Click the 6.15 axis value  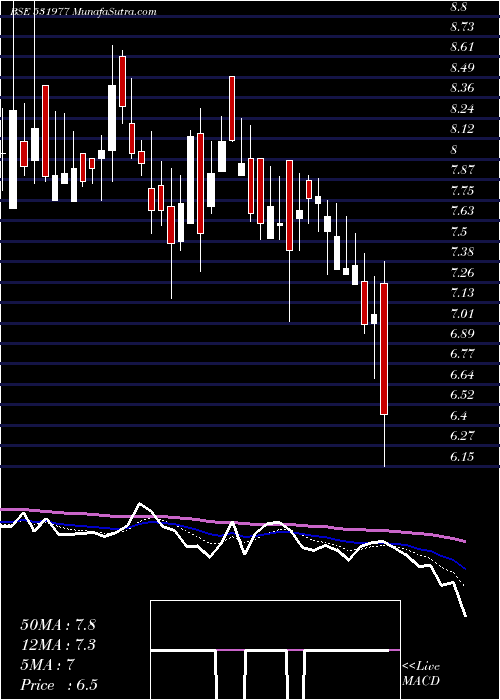[x=462, y=456]
